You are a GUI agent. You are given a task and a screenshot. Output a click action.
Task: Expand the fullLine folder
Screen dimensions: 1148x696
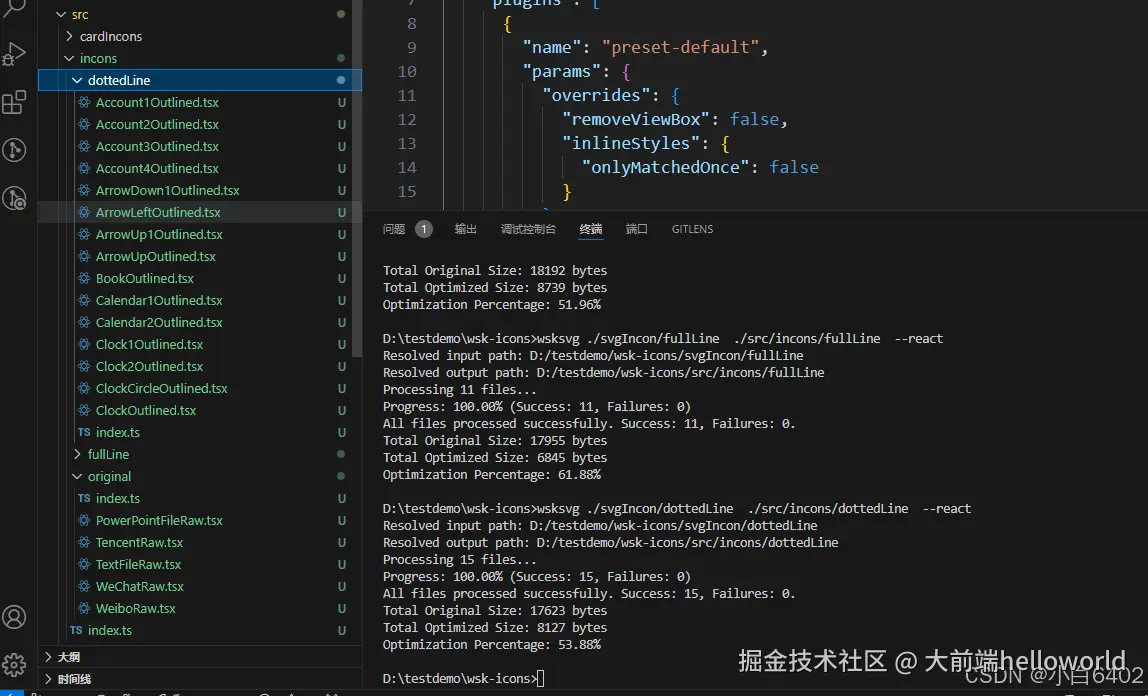tap(77, 454)
